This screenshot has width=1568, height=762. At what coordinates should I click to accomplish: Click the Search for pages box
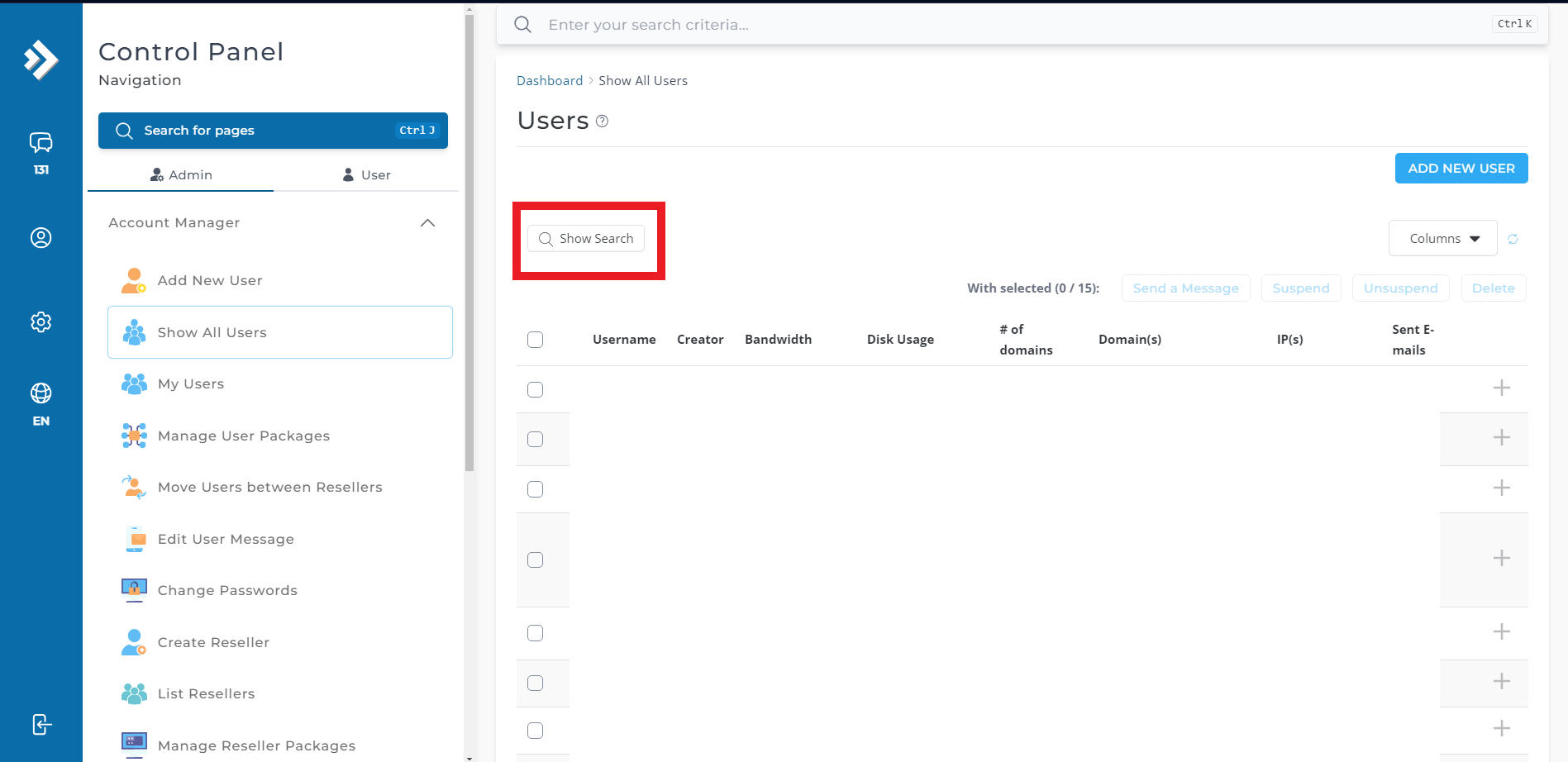tap(273, 131)
